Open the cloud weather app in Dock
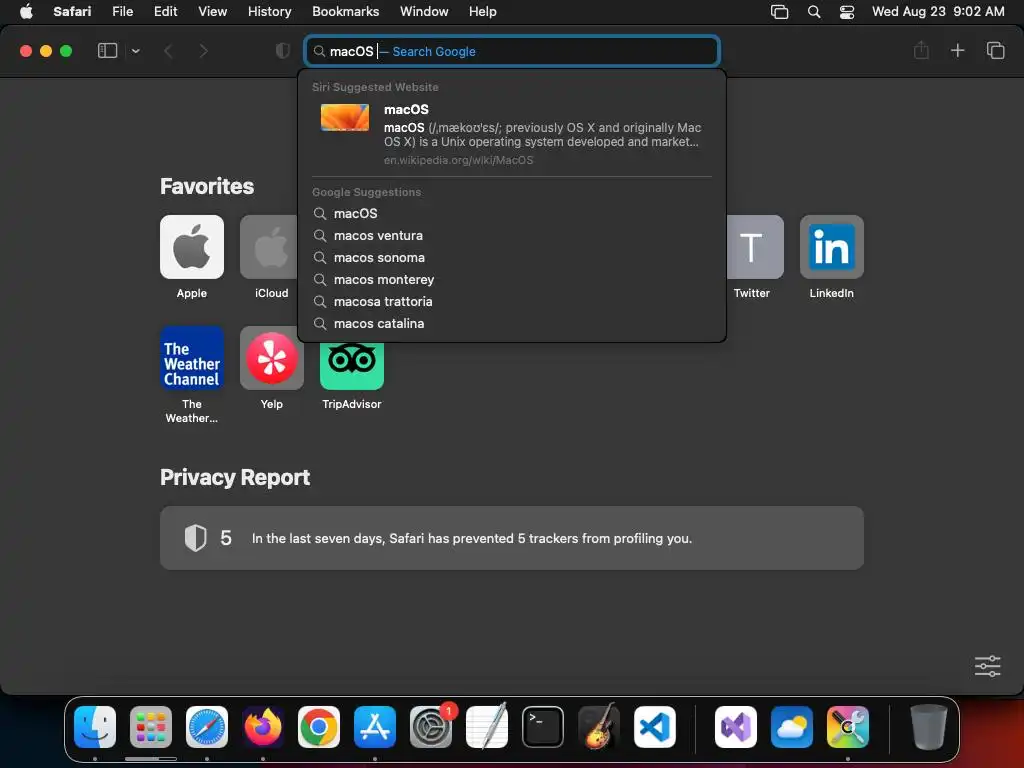 click(792, 727)
